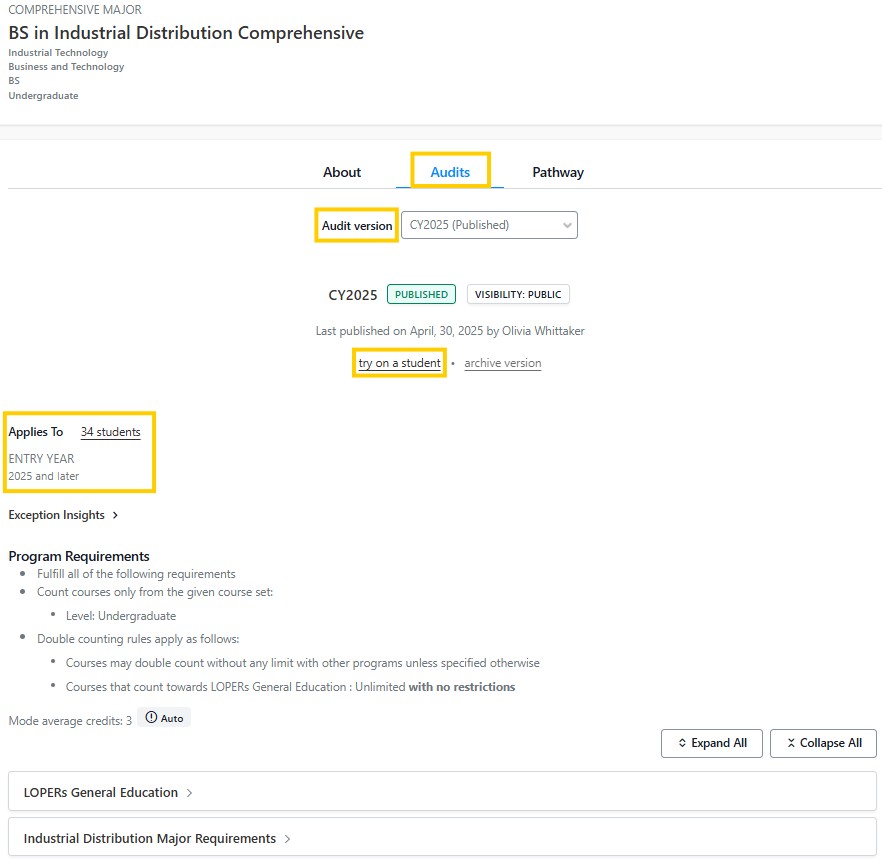Screen dimensions: 882x862
Task: Click the Level: Undergraduate bullet text
Action: point(120,616)
